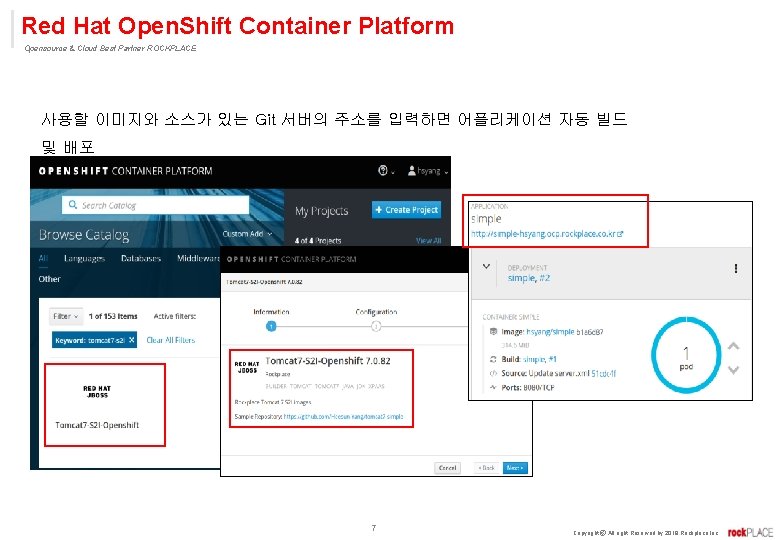Click the View All projects link
The height and width of the screenshot is (540, 780).
point(428,241)
